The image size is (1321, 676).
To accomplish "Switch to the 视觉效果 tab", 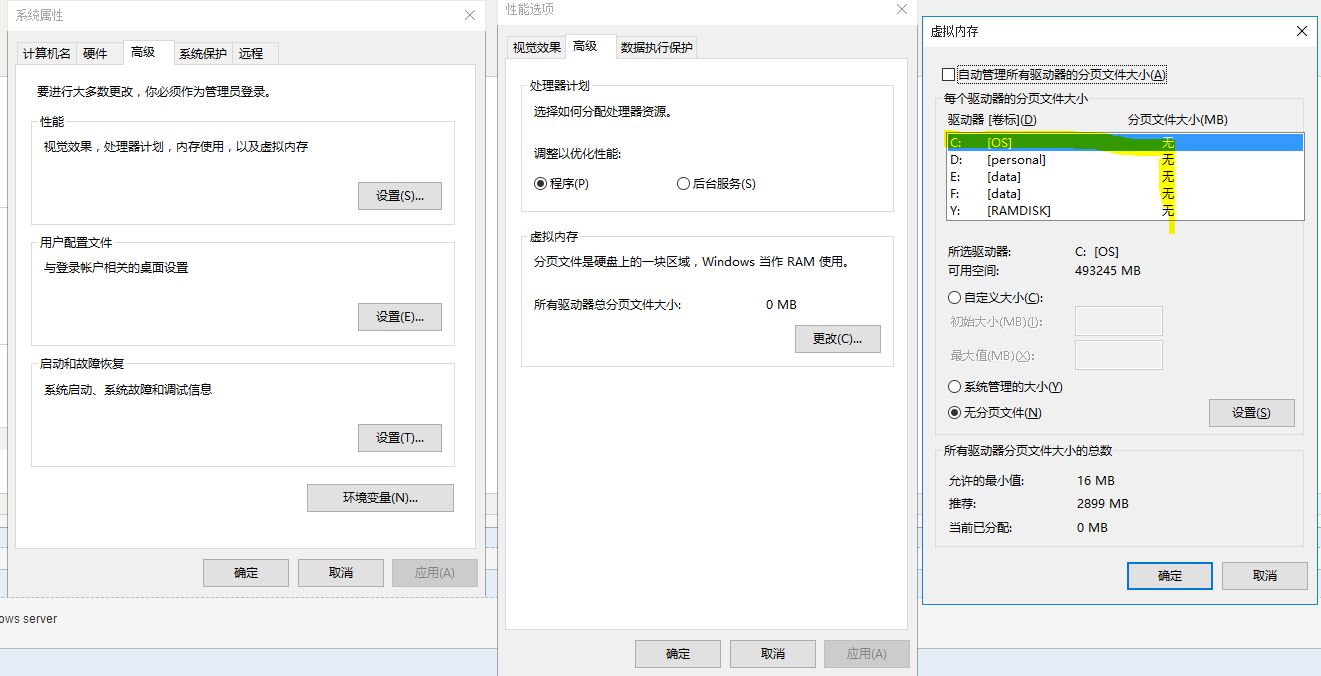I will (x=535, y=46).
